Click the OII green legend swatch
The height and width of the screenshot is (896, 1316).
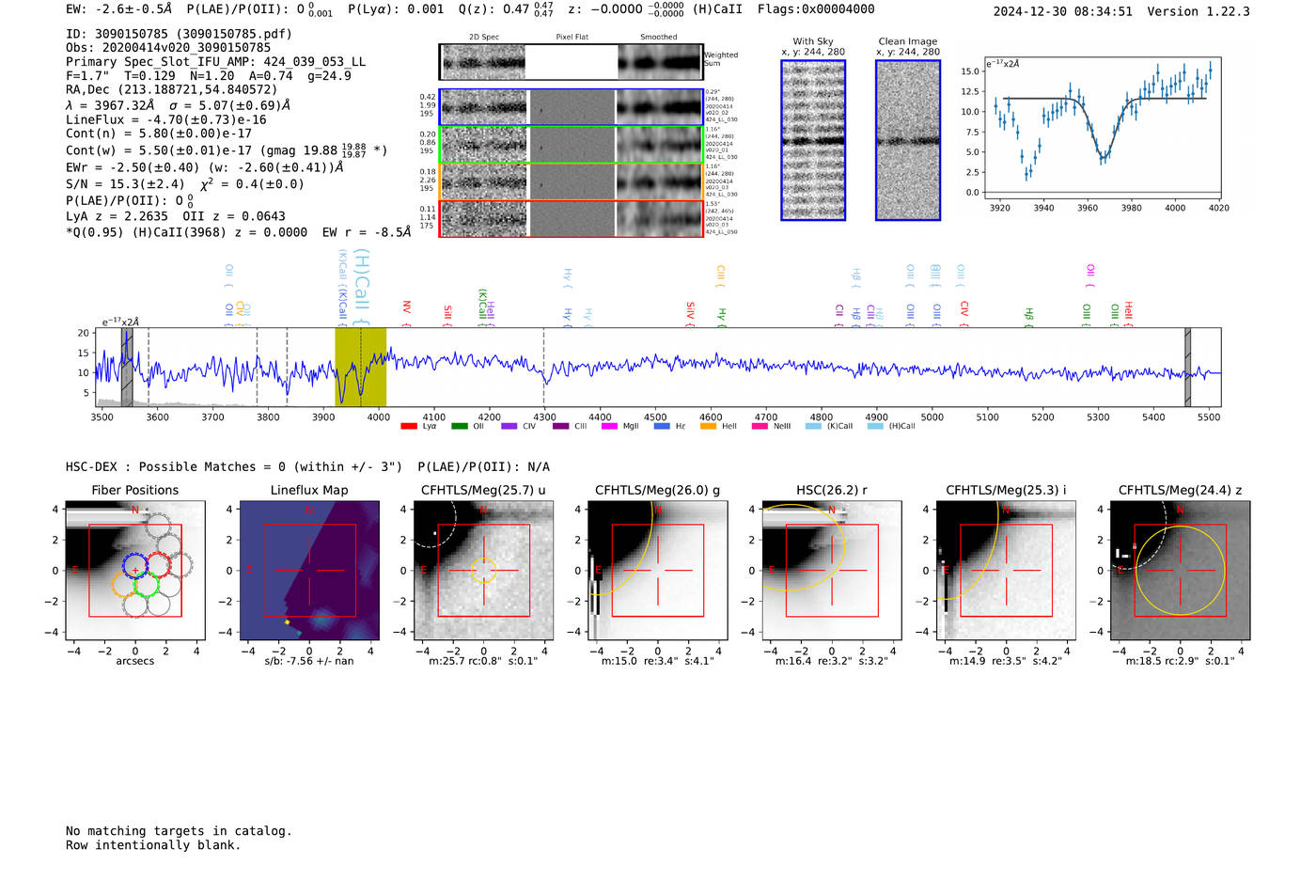point(459,426)
